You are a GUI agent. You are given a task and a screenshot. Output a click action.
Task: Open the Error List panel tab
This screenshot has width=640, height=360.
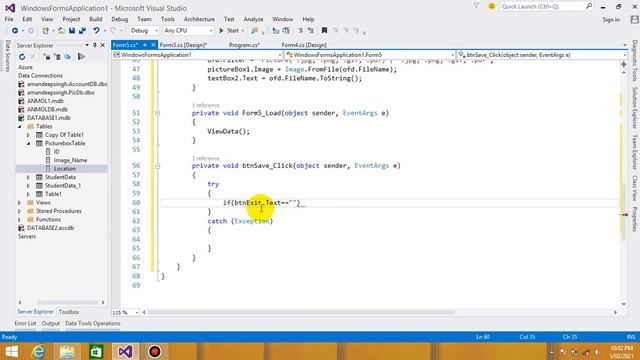[x=25, y=323]
